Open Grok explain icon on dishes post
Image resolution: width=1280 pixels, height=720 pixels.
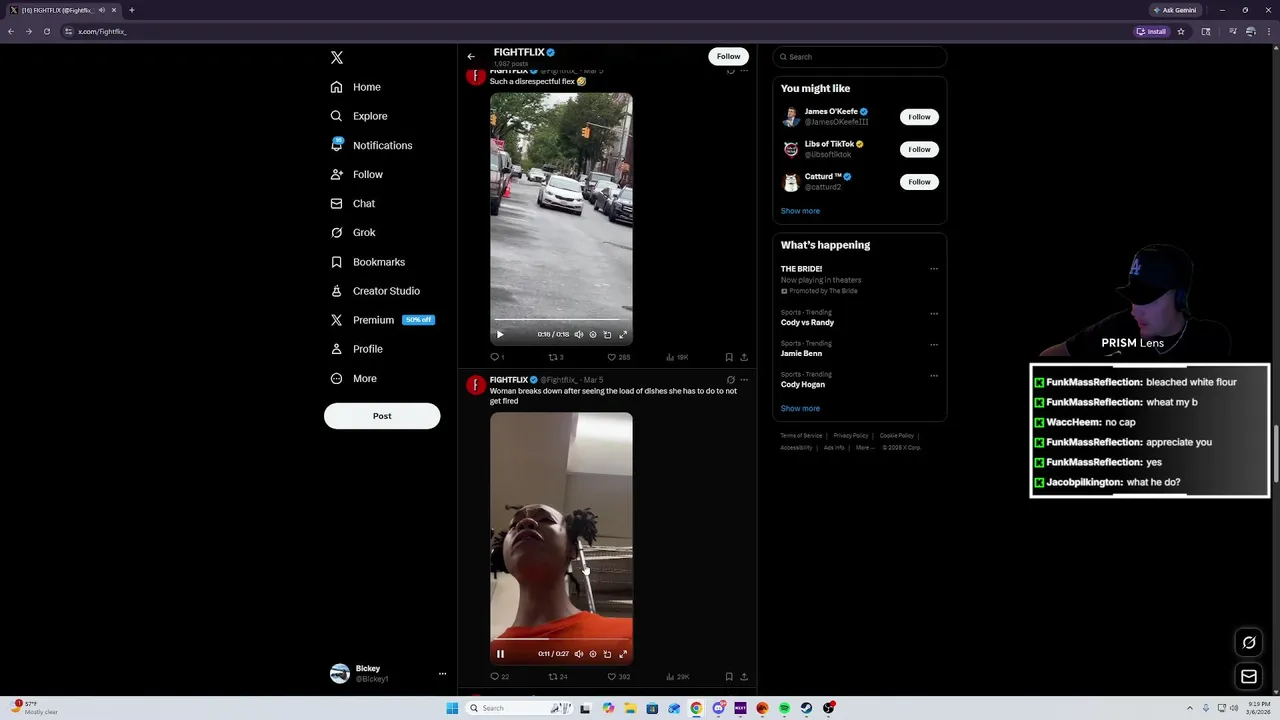pyautogui.click(x=731, y=380)
